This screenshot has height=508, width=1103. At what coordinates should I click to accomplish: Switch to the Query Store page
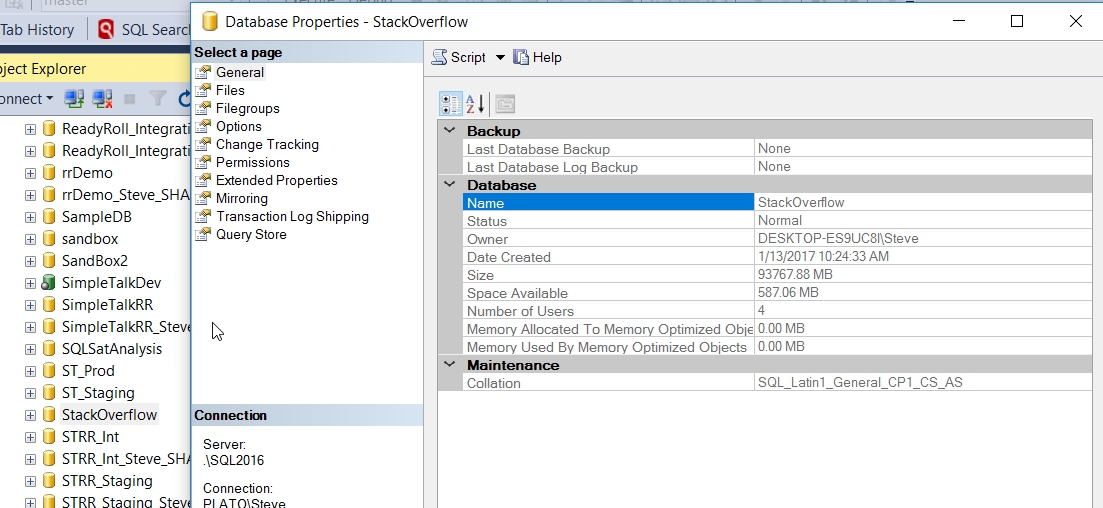pos(251,234)
